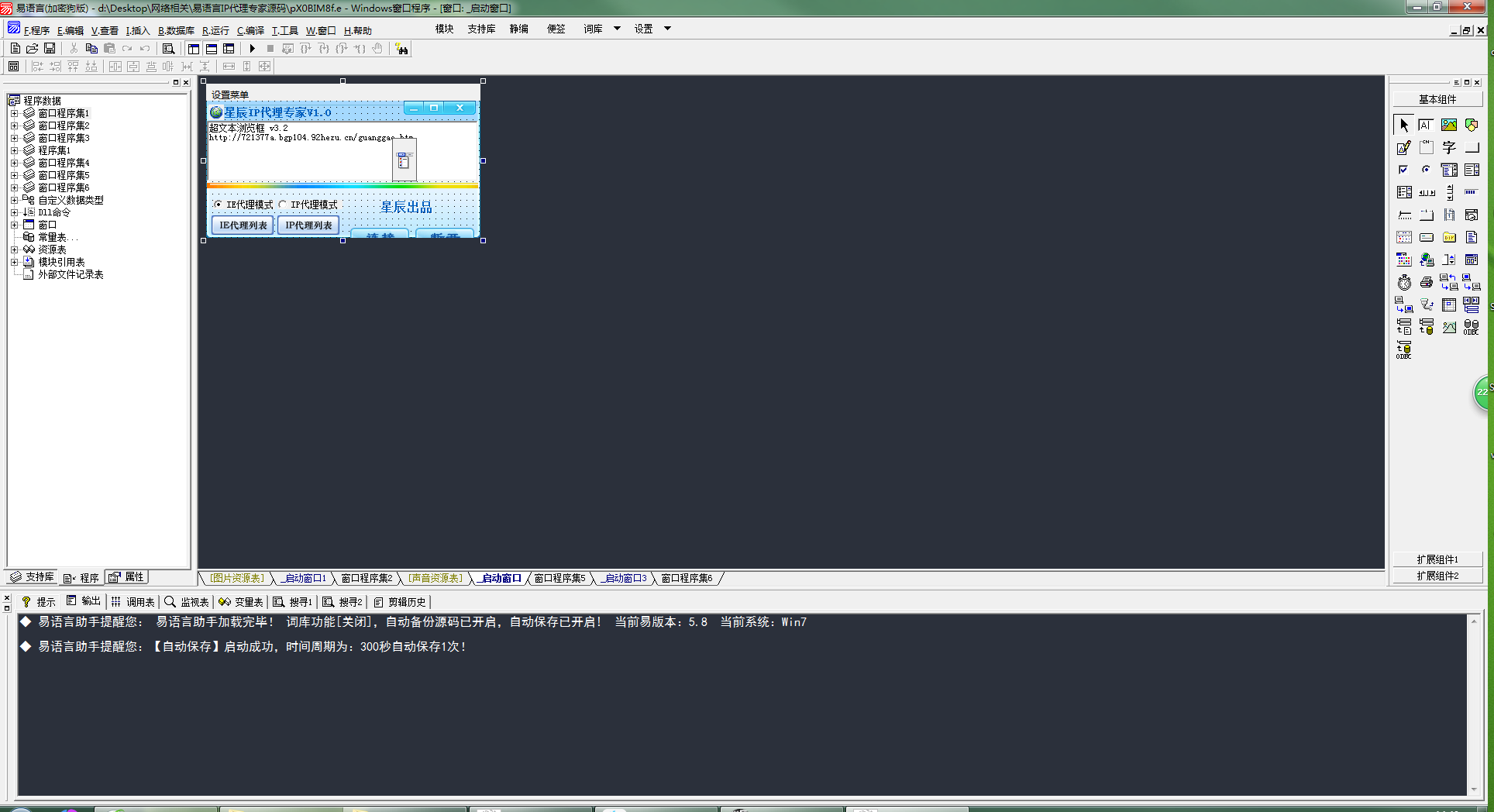Image resolution: width=1494 pixels, height=812 pixels.
Task: Expand the 窗口程序集3 tree node
Action: [14, 138]
